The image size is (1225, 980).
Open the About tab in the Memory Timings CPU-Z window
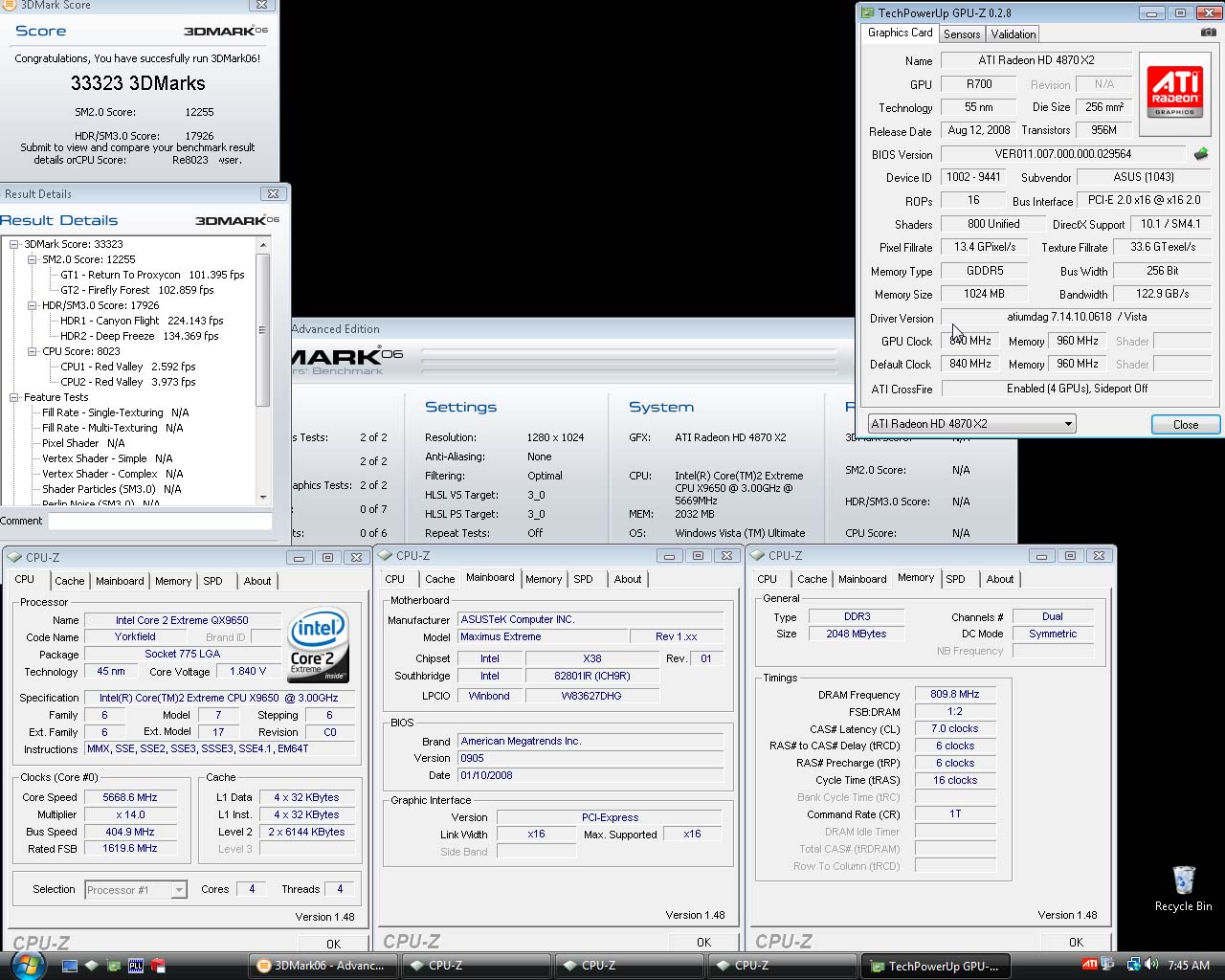(1000, 579)
